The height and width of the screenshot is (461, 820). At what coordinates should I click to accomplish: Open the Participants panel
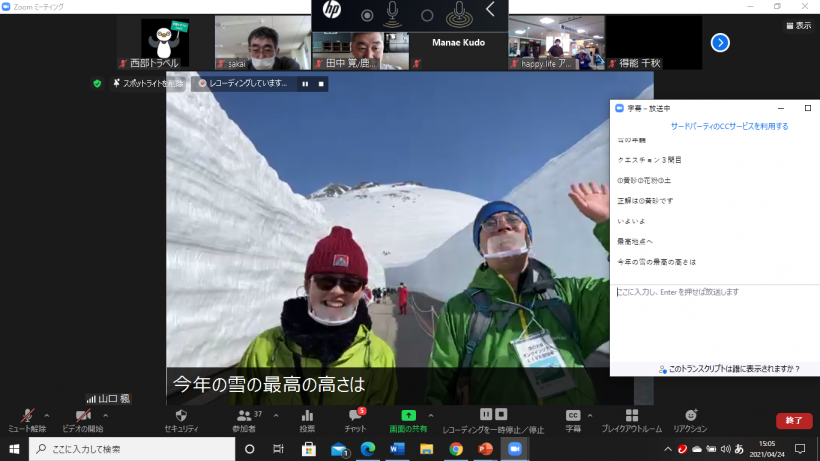pyautogui.click(x=244, y=416)
